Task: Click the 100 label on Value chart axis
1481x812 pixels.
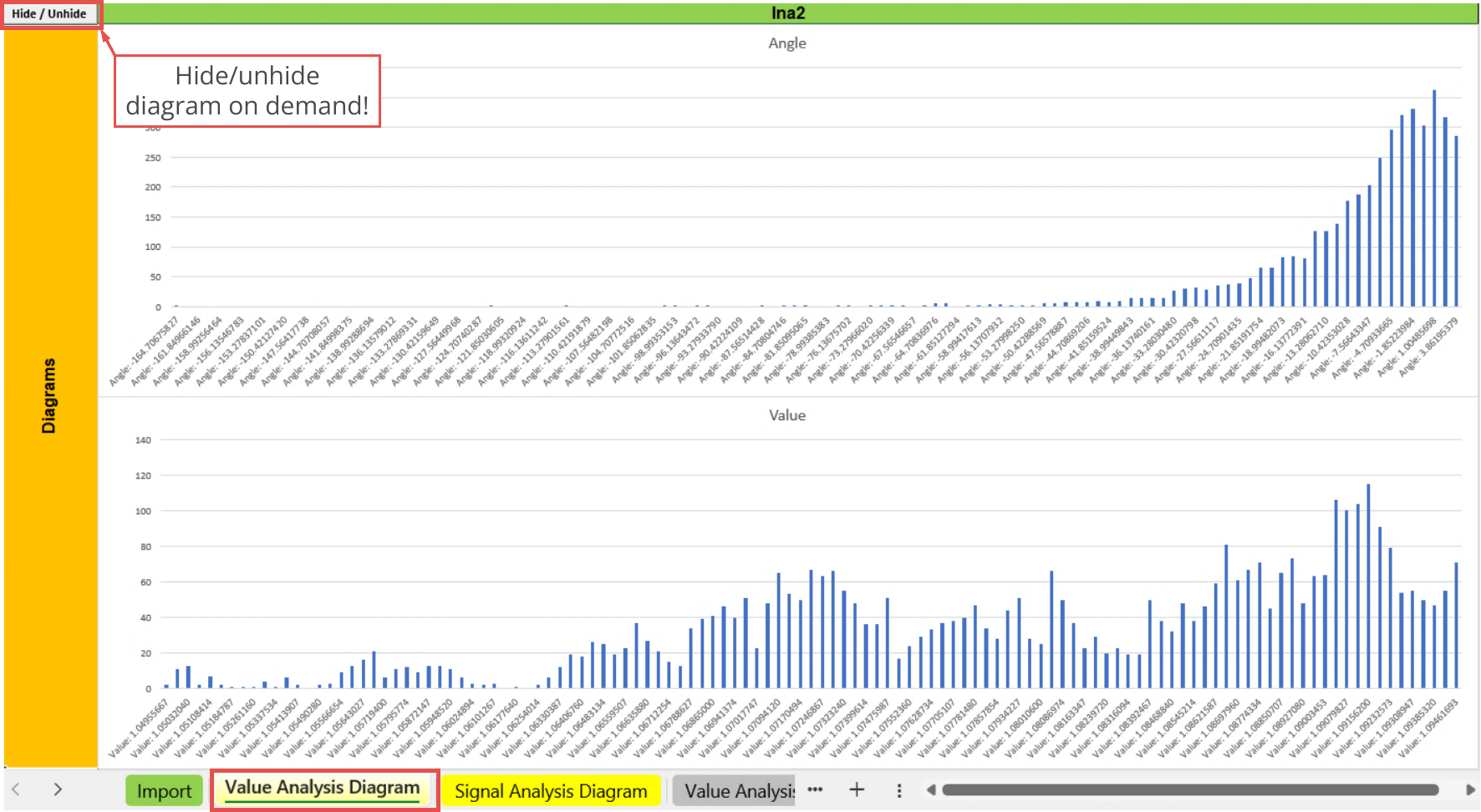Action: click(143, 510)
